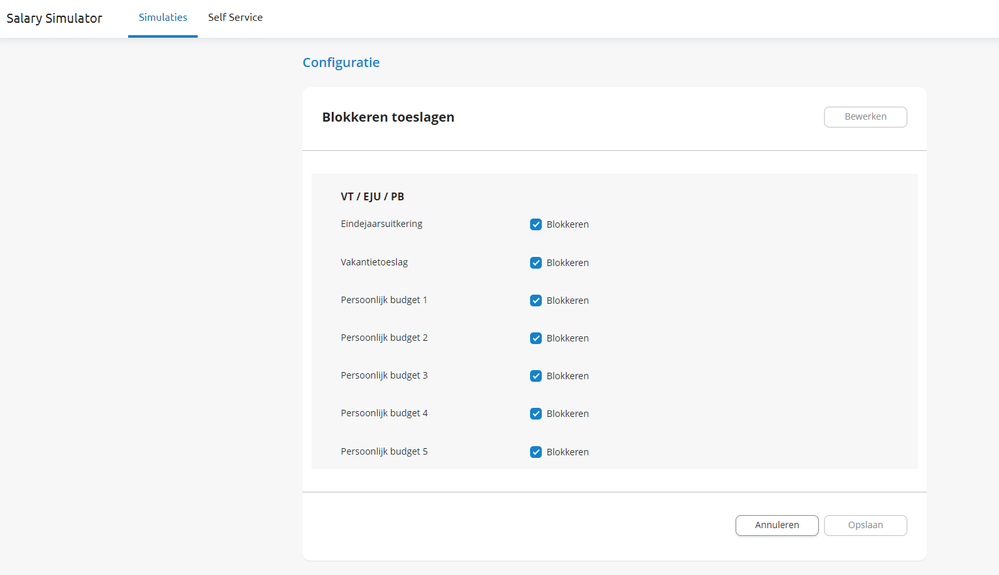Select the Vakantietoeslag label text
The width and height of the screenshot is (999, 575).
coord(374,262)
